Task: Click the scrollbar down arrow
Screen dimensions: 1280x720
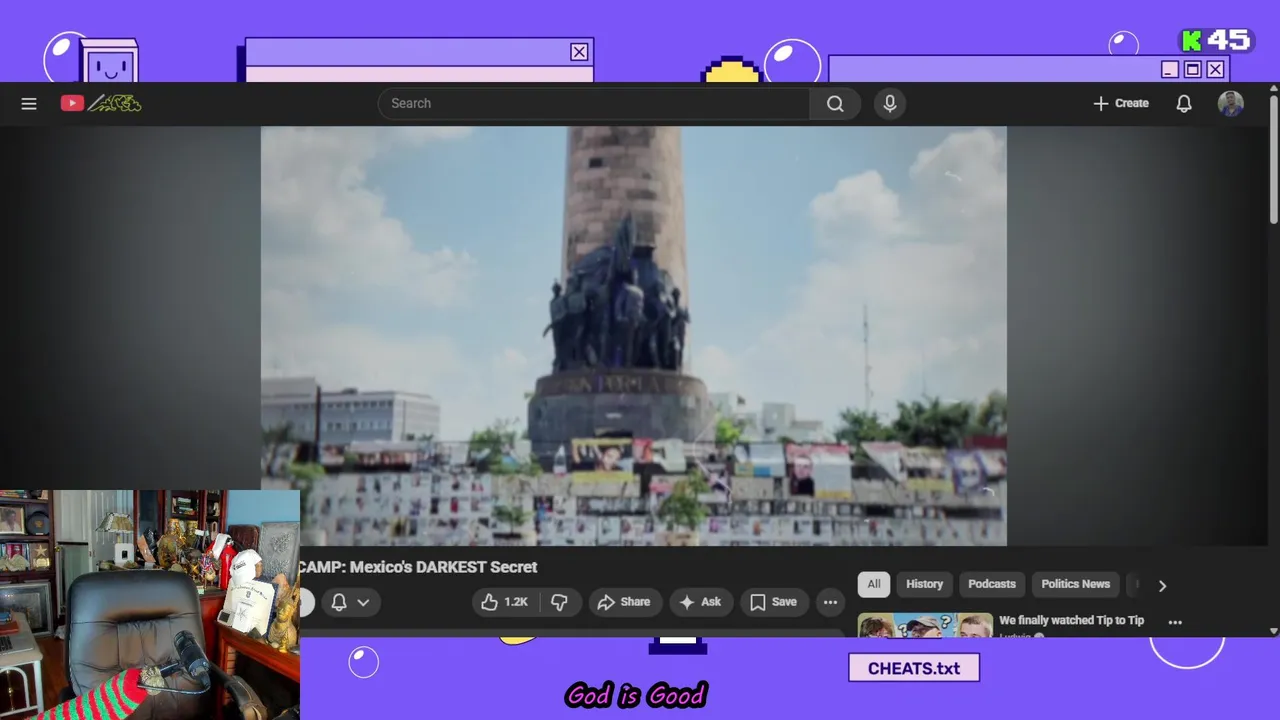Action: pyautogui.click(x=1273, y=631)
